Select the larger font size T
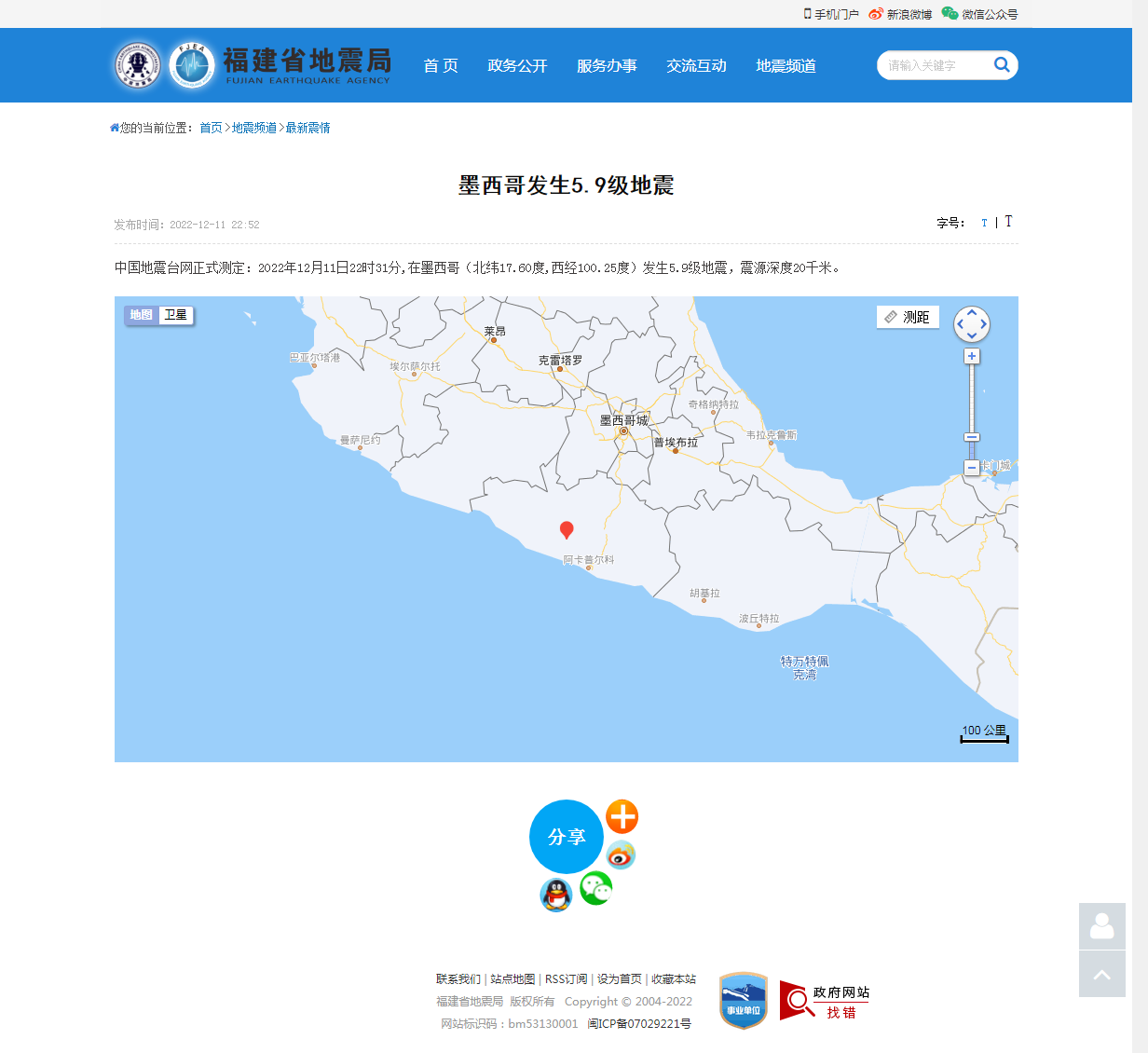The image size is (1148, 1053). click(1008, 222)
